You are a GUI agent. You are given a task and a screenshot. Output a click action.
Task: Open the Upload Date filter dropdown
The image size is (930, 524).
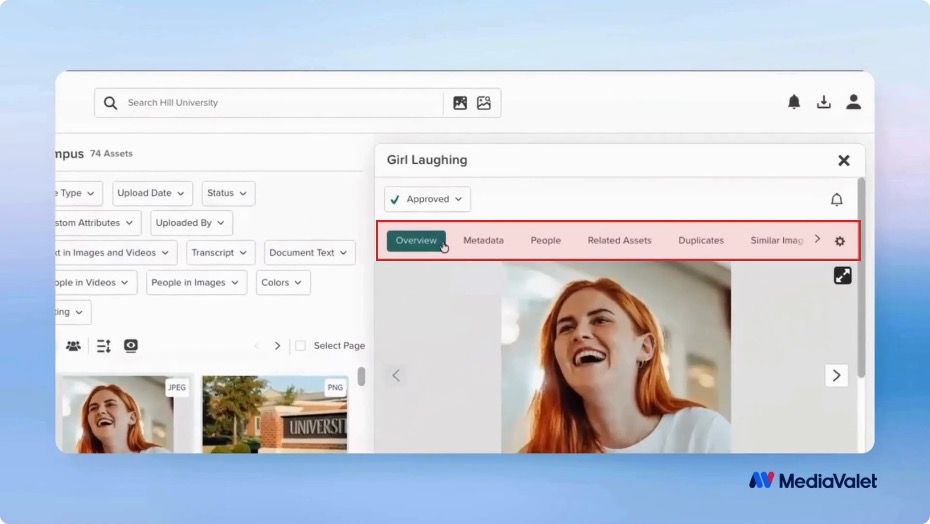click(x=152, y=193)
